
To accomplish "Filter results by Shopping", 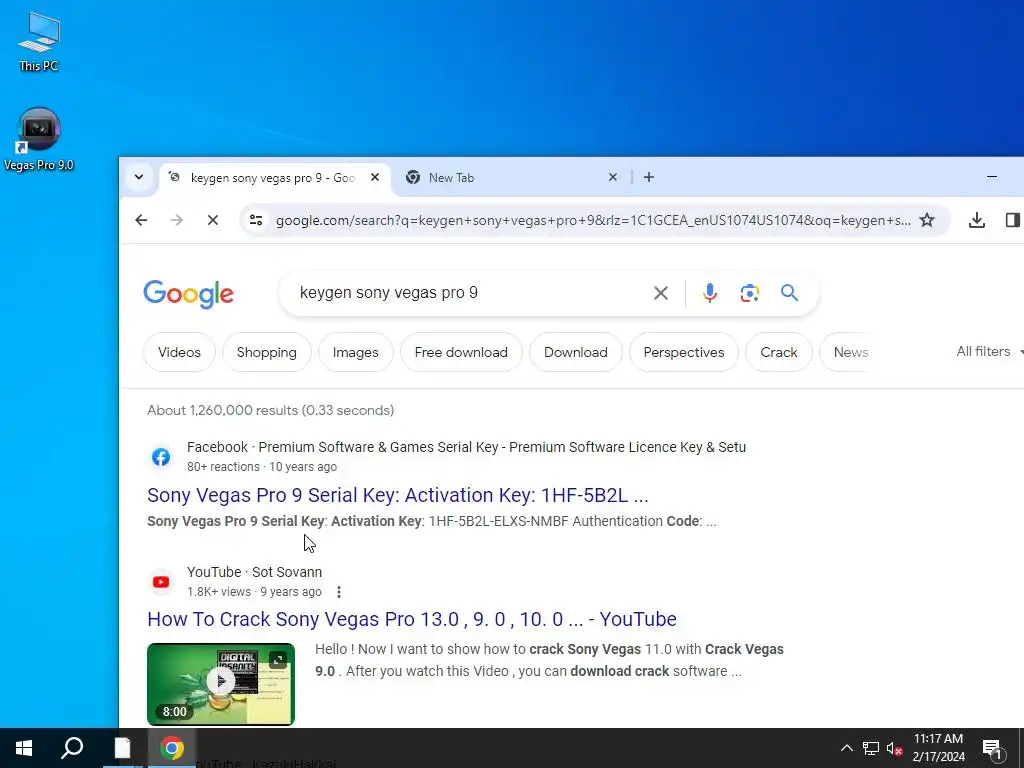I will (x=266, y=352).
